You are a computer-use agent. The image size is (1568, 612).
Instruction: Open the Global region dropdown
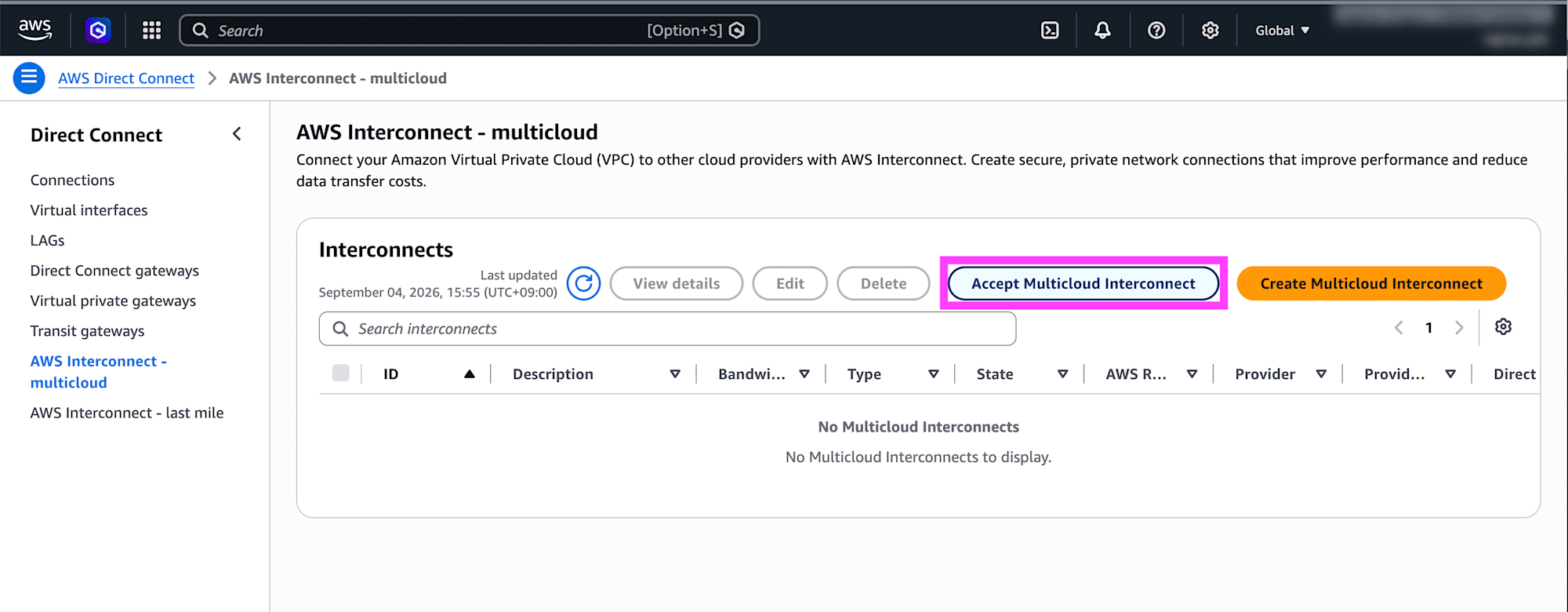click(1283, 30)
